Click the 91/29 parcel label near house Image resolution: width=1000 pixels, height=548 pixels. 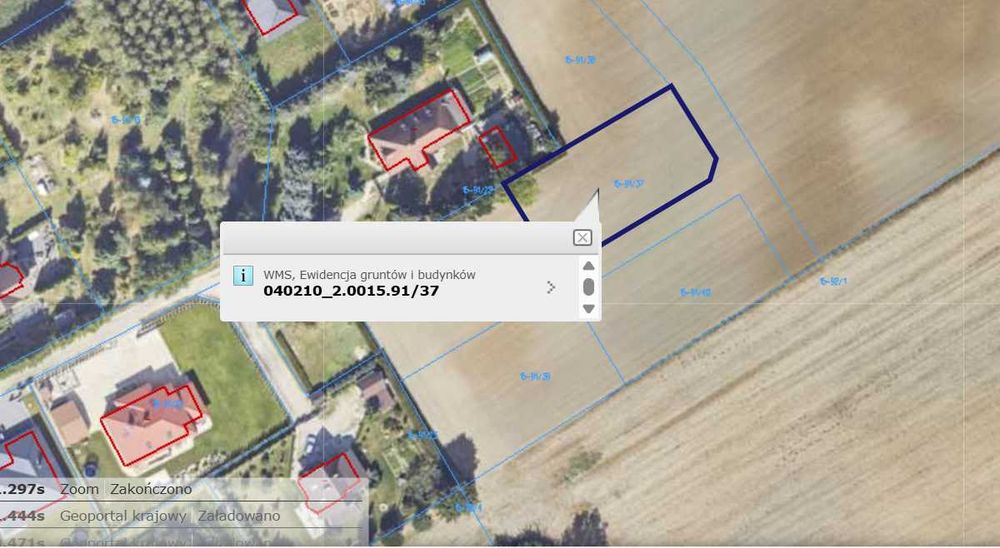point(478,189)
